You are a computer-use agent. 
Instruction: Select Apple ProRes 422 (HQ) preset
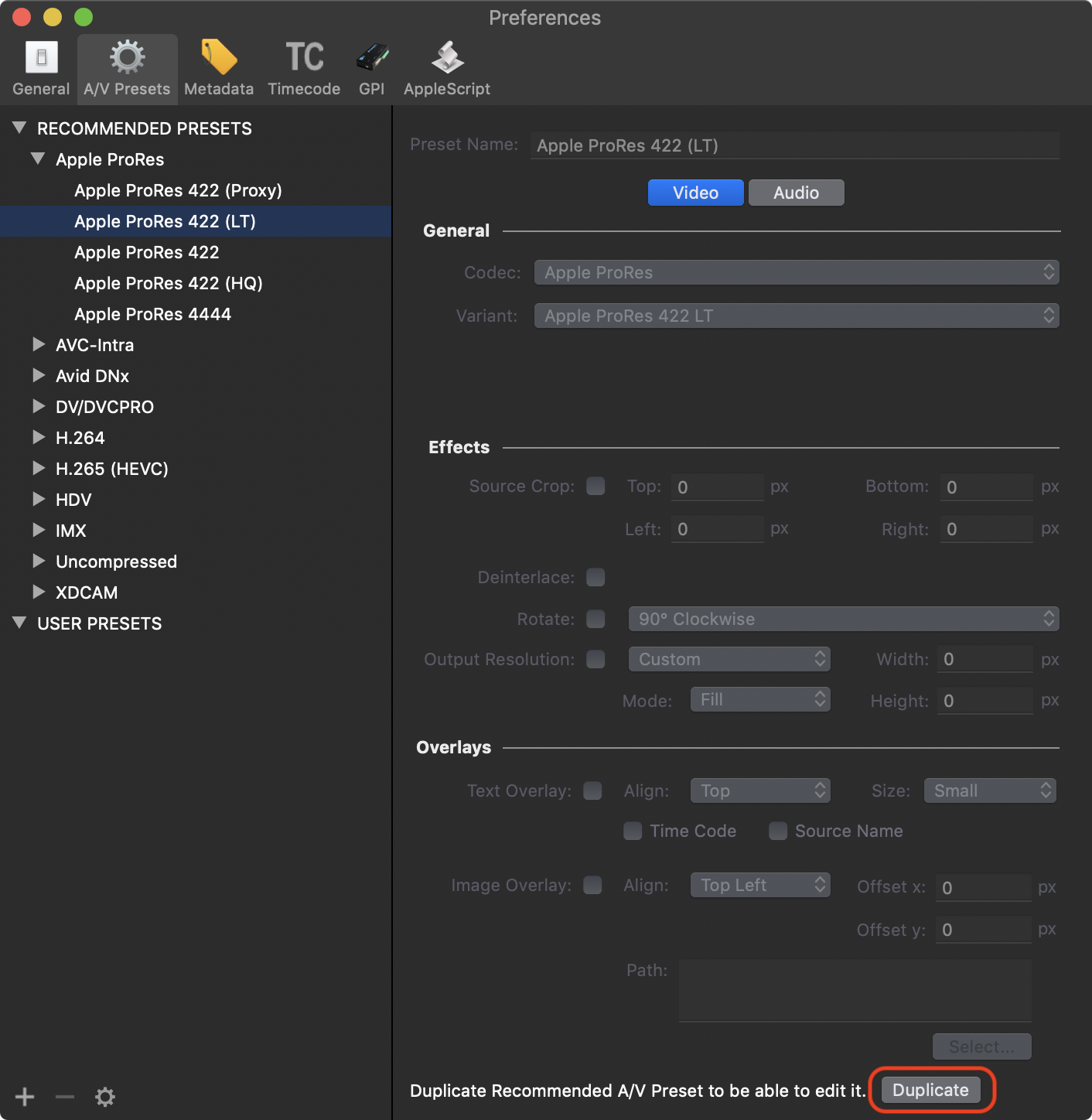[x=196, y=283]
